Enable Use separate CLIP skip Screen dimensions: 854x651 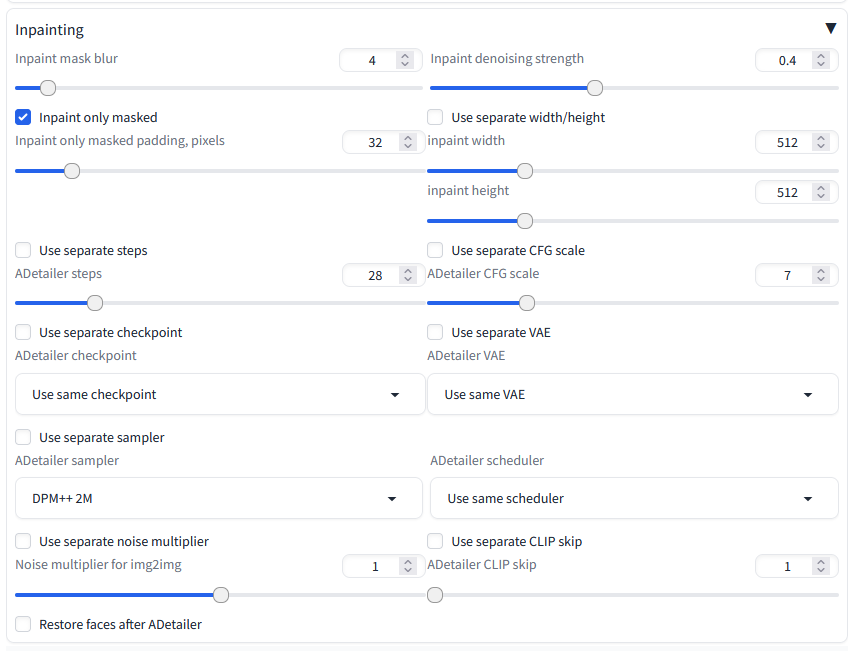[x=435, y=541]
